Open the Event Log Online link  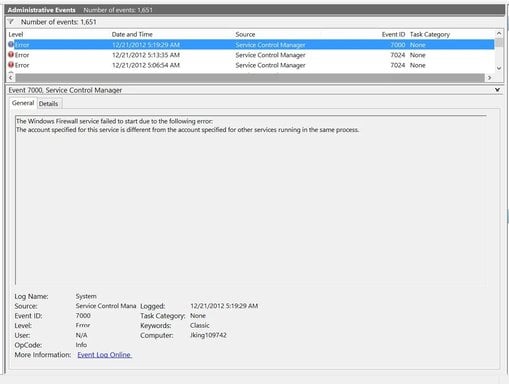pyautogui.click(x=104, y=355)
